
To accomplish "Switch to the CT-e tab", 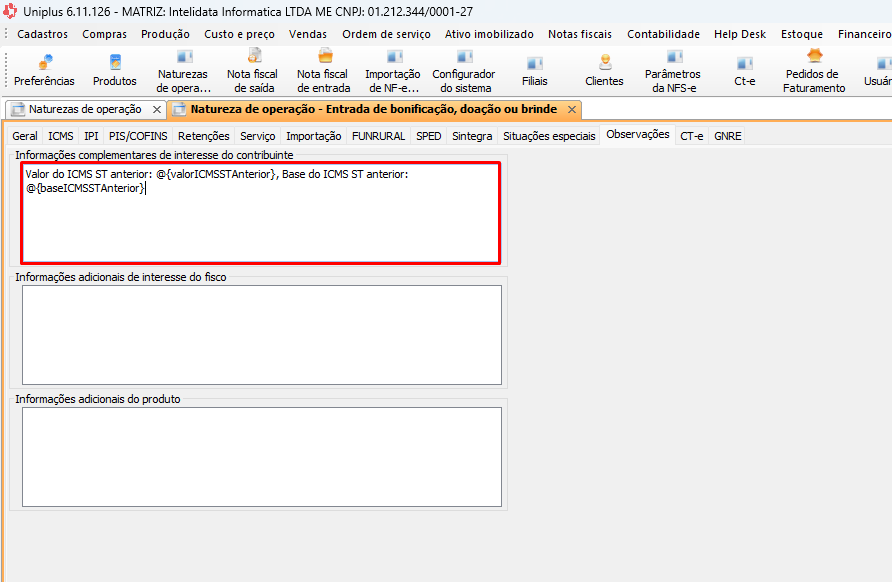I will click(692, 136).
